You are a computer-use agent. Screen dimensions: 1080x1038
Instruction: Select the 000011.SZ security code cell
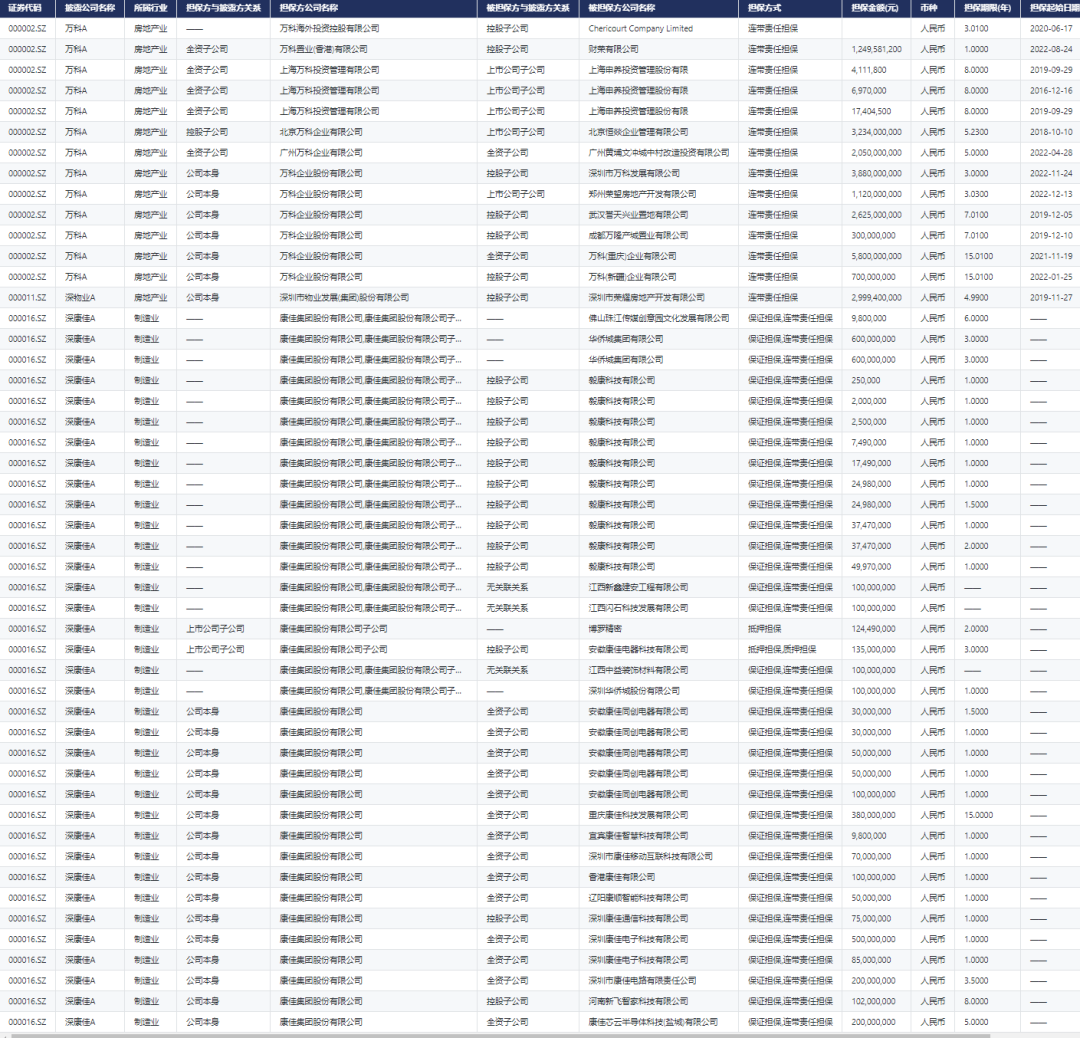27,298
